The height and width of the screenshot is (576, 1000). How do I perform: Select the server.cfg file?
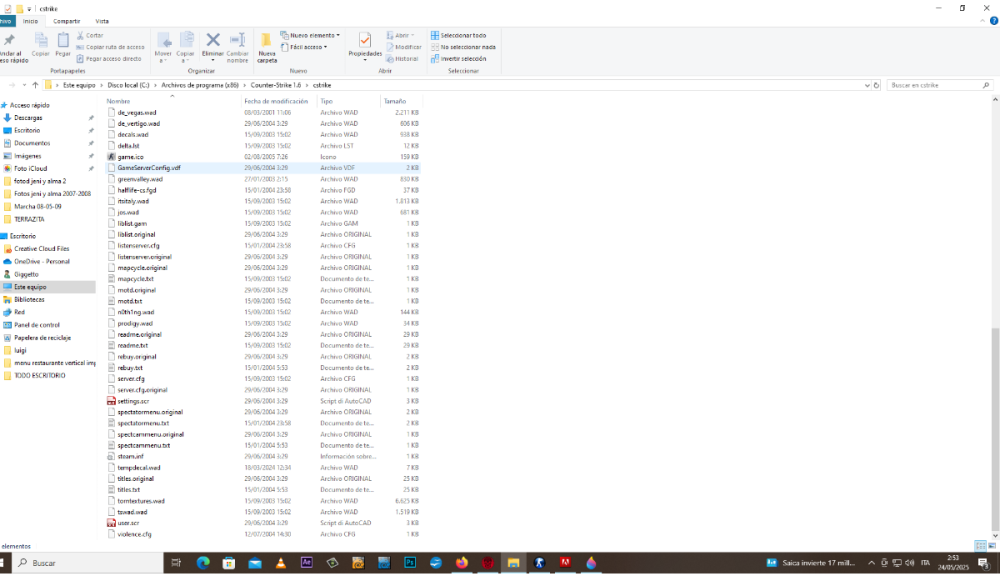click(131, 379)
